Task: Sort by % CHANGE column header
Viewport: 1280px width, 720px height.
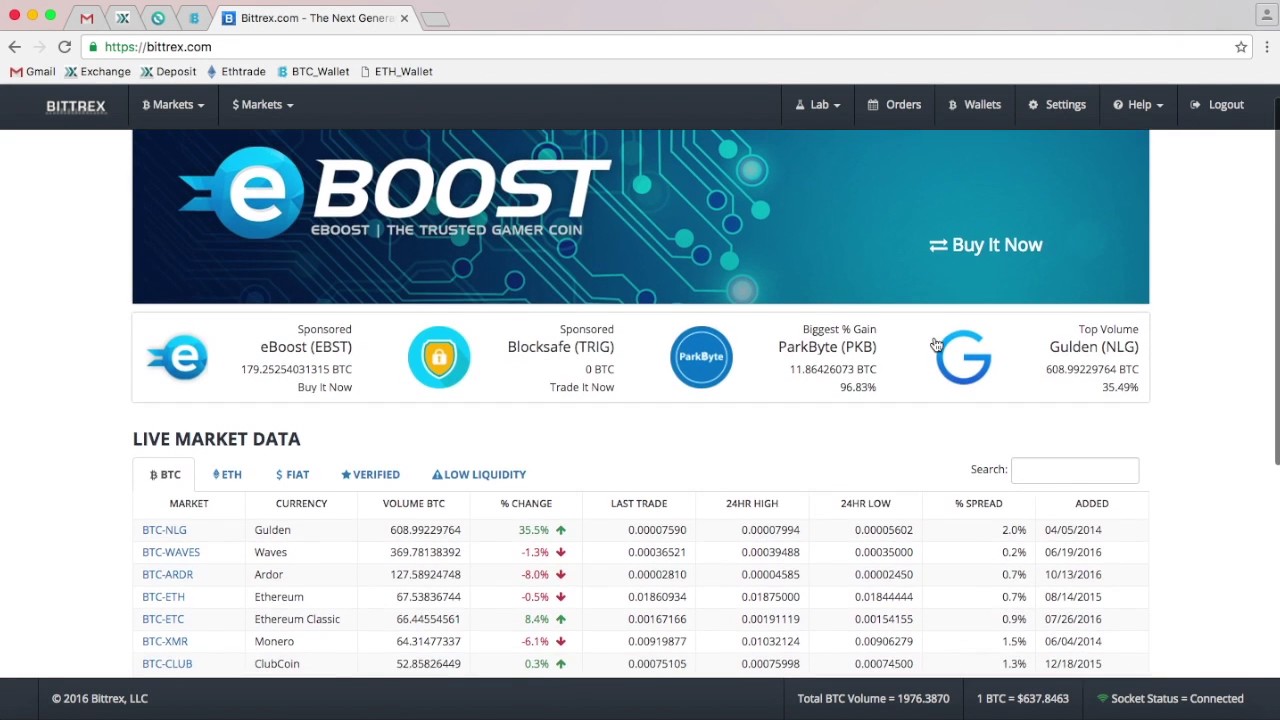Action: [x=526, y=504]
